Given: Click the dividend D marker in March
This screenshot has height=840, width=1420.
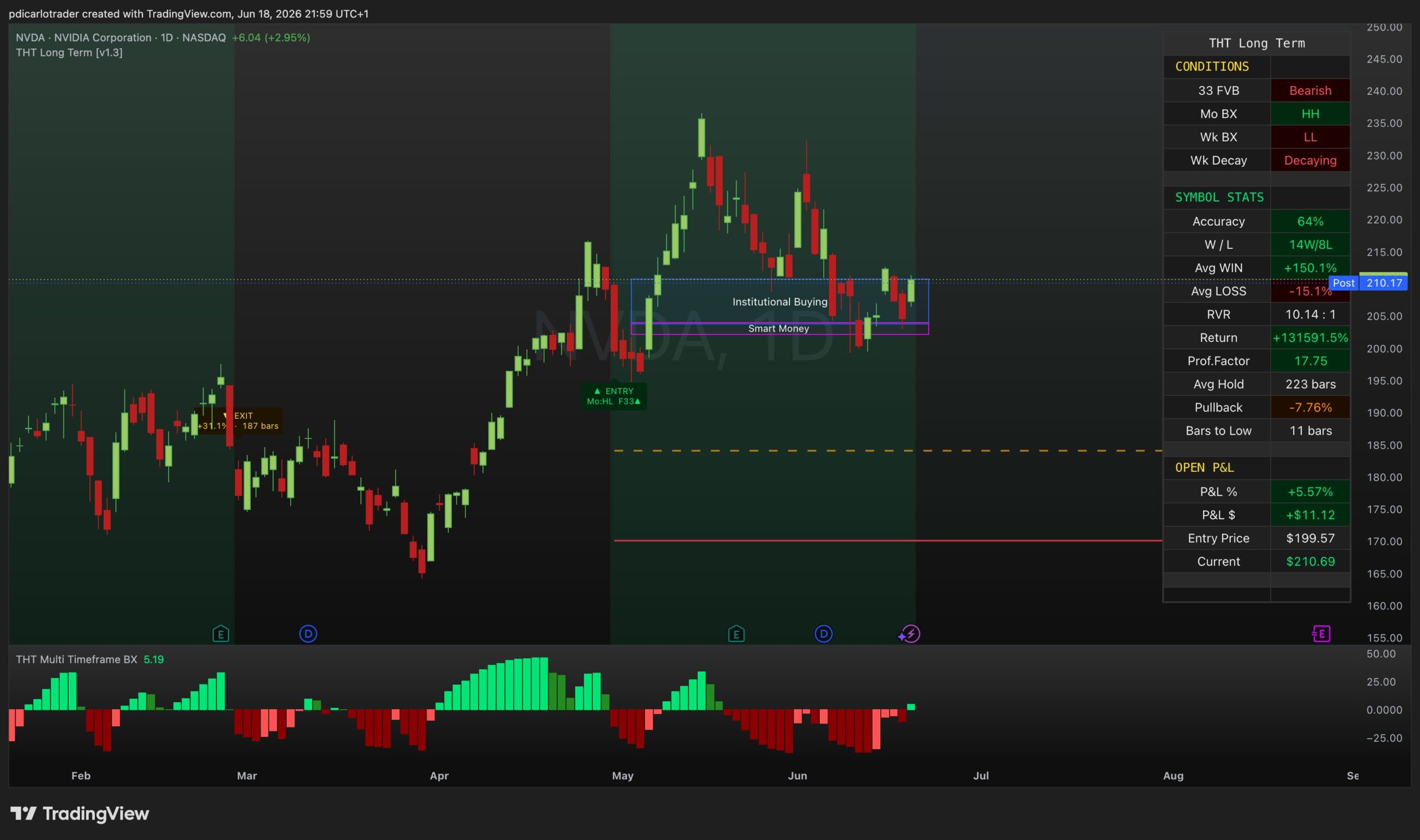Looking at the screenshot, I should pyautogui.click(x=308, y=633).
